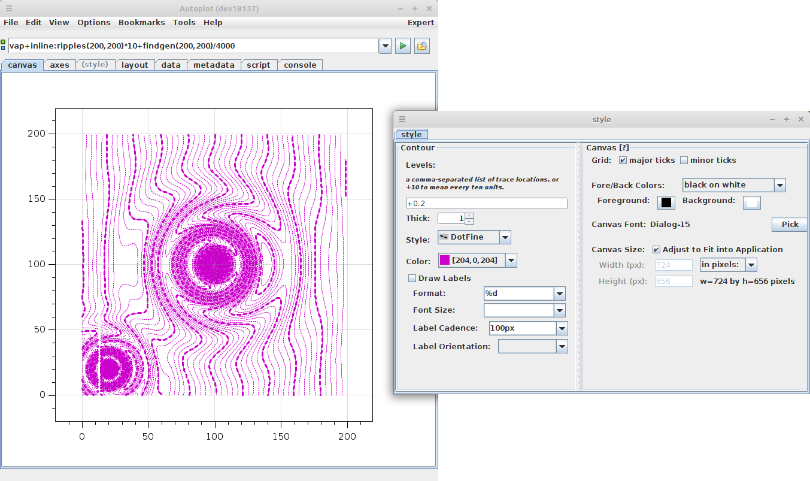810x481 pixels.
Task: Open the black on white colors dropdown
Action: coord(779,185)
